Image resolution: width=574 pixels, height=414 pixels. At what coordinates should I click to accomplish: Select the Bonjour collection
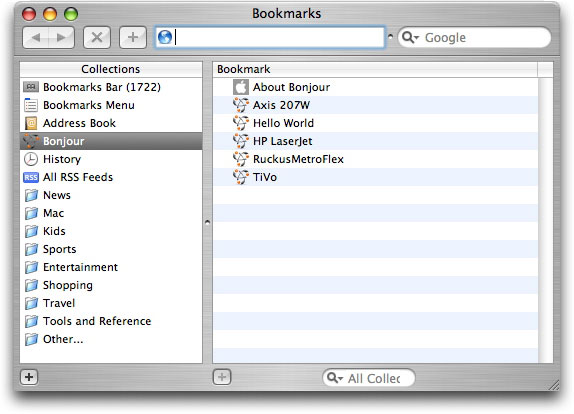111,141
